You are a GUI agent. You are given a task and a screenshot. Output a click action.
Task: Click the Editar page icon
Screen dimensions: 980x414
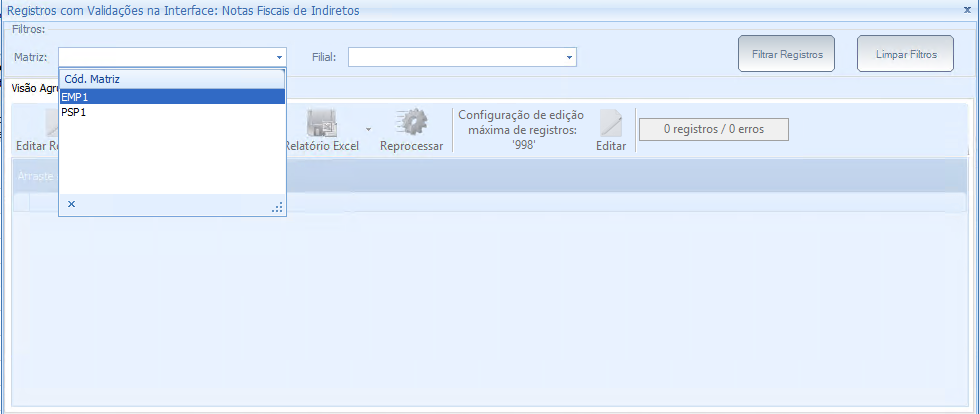point(611,123)
